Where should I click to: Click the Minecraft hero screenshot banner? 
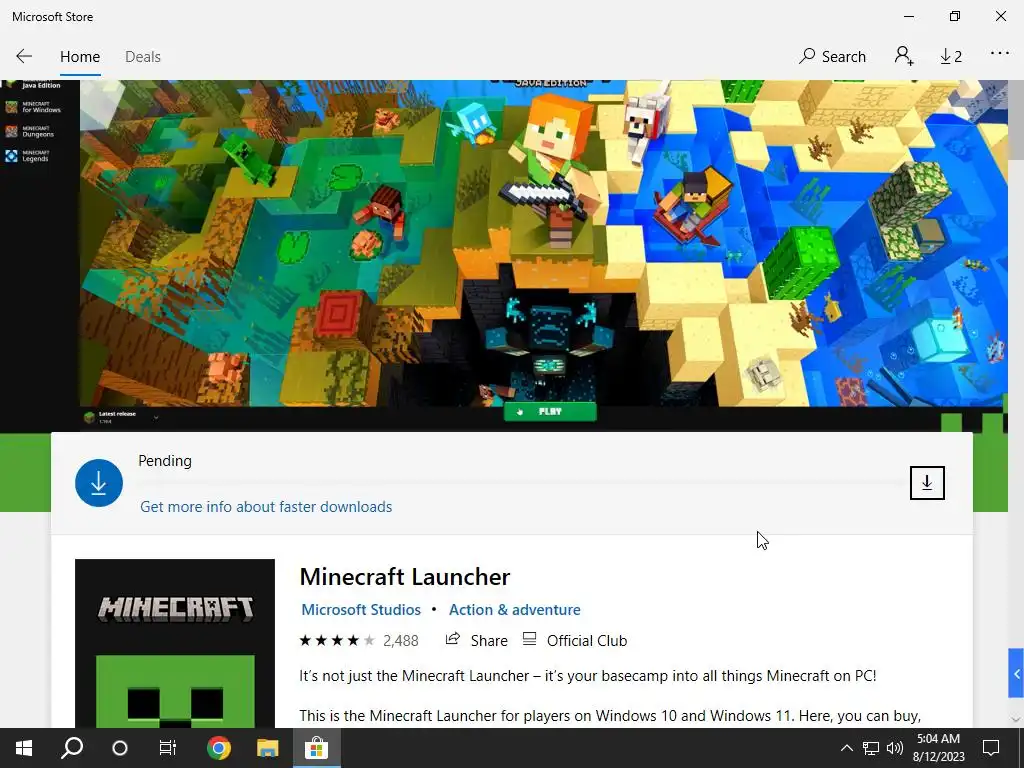click(x=504, y=255)
